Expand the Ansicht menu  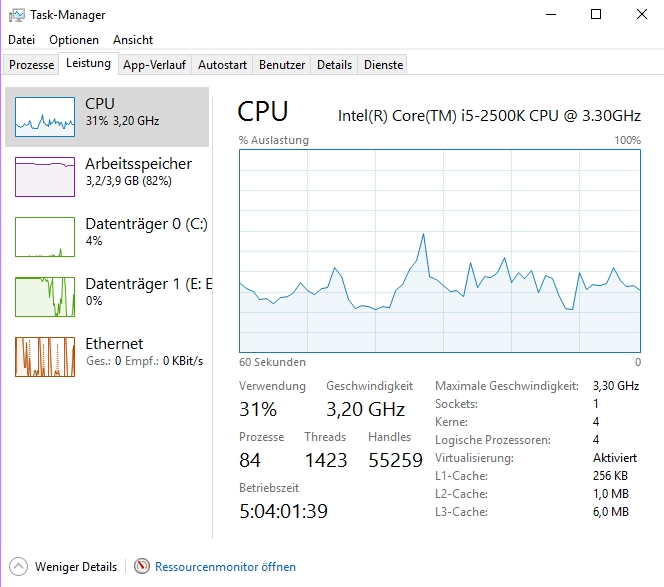pyautogui.click(x=133, y=40)
